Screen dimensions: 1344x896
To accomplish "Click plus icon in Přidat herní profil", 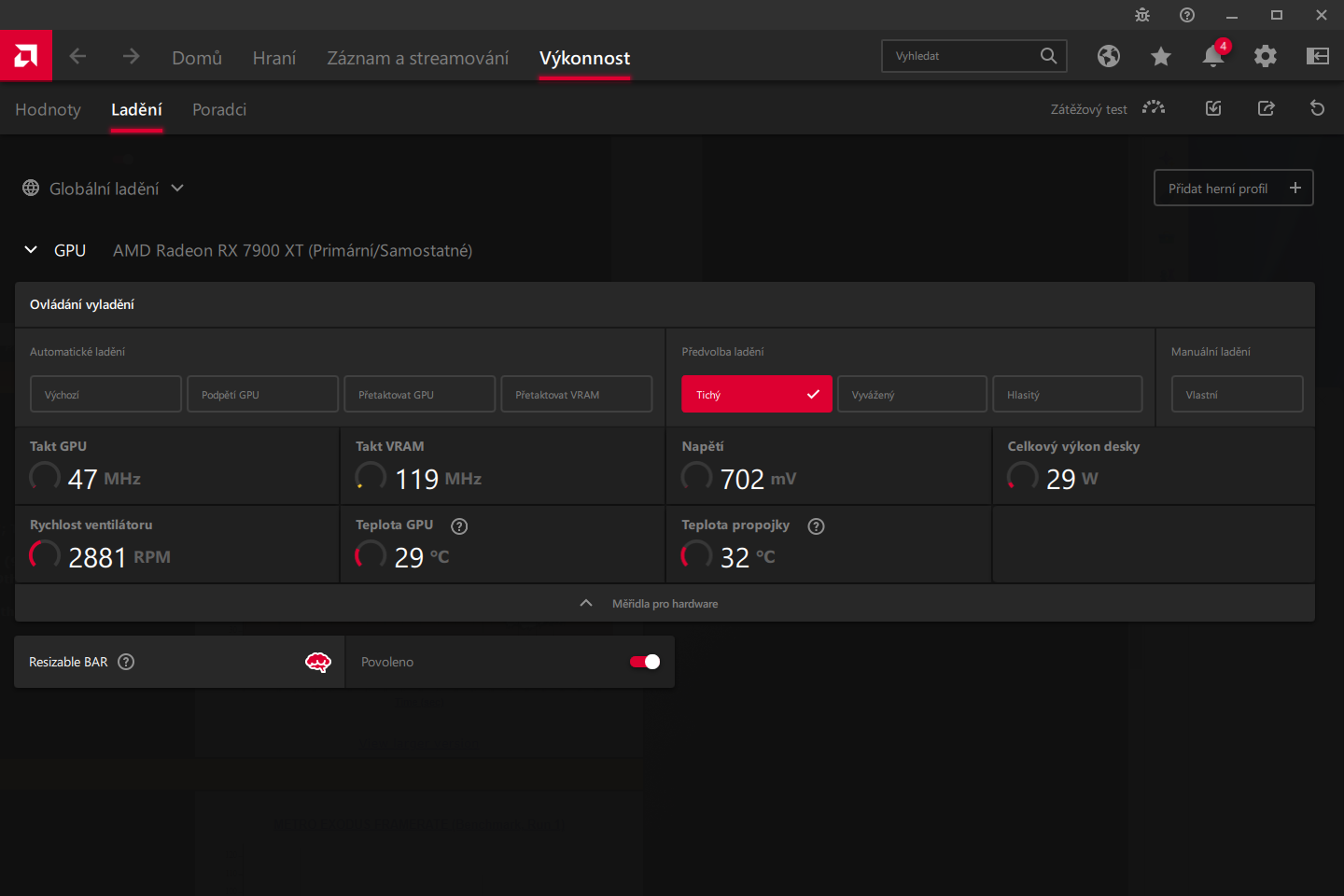I will pyautogui.click(x=1295, y=188).
